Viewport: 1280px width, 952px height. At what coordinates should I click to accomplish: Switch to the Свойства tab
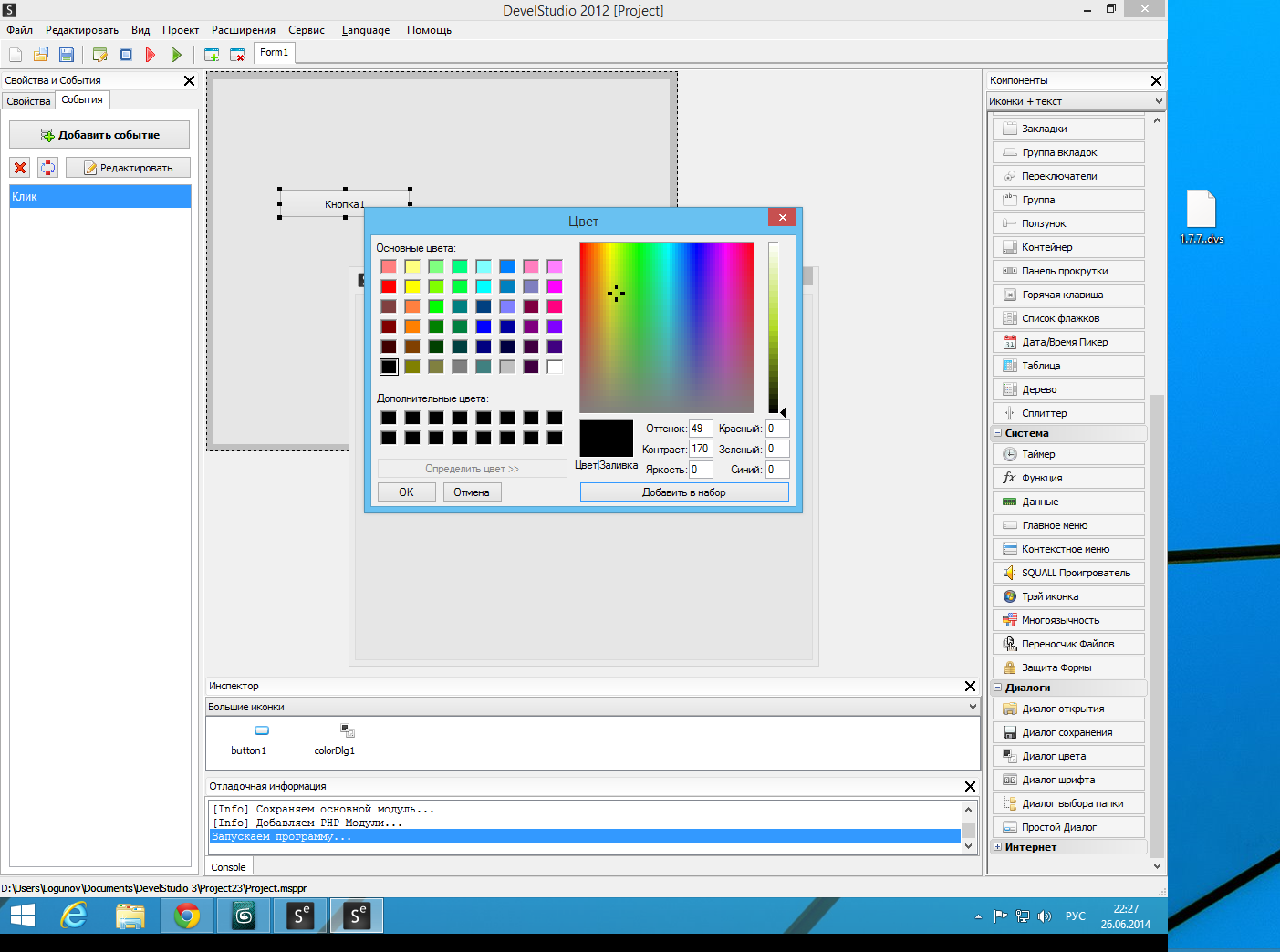tap(28, 101)
